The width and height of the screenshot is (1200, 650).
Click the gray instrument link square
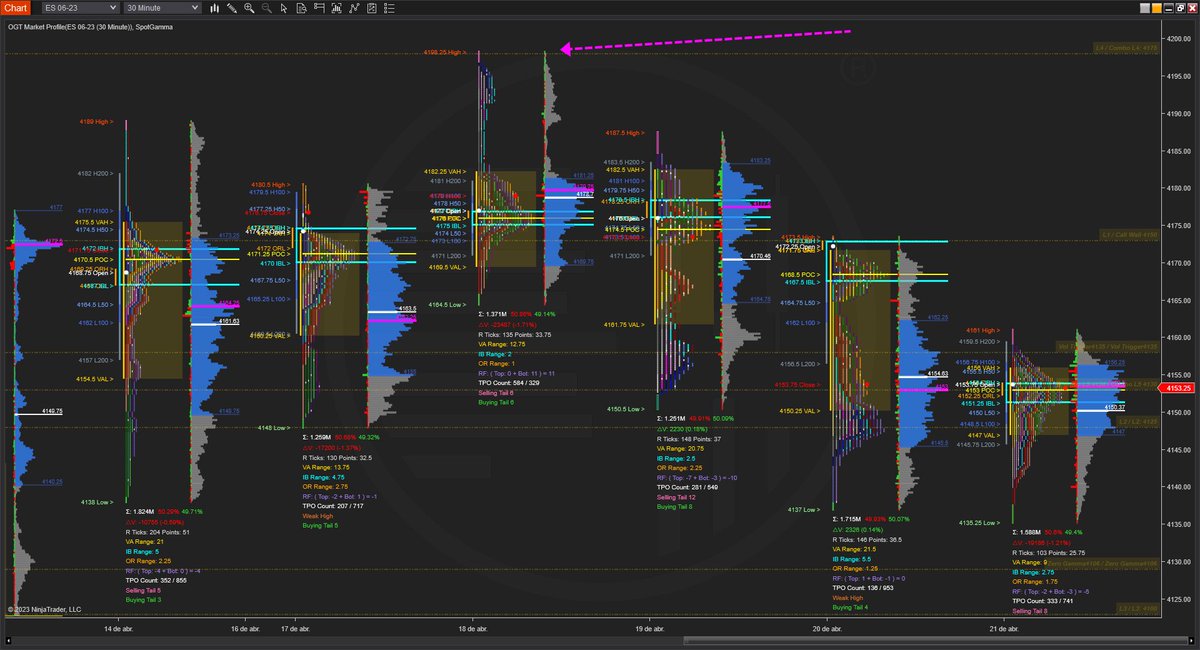(1145, 8)
